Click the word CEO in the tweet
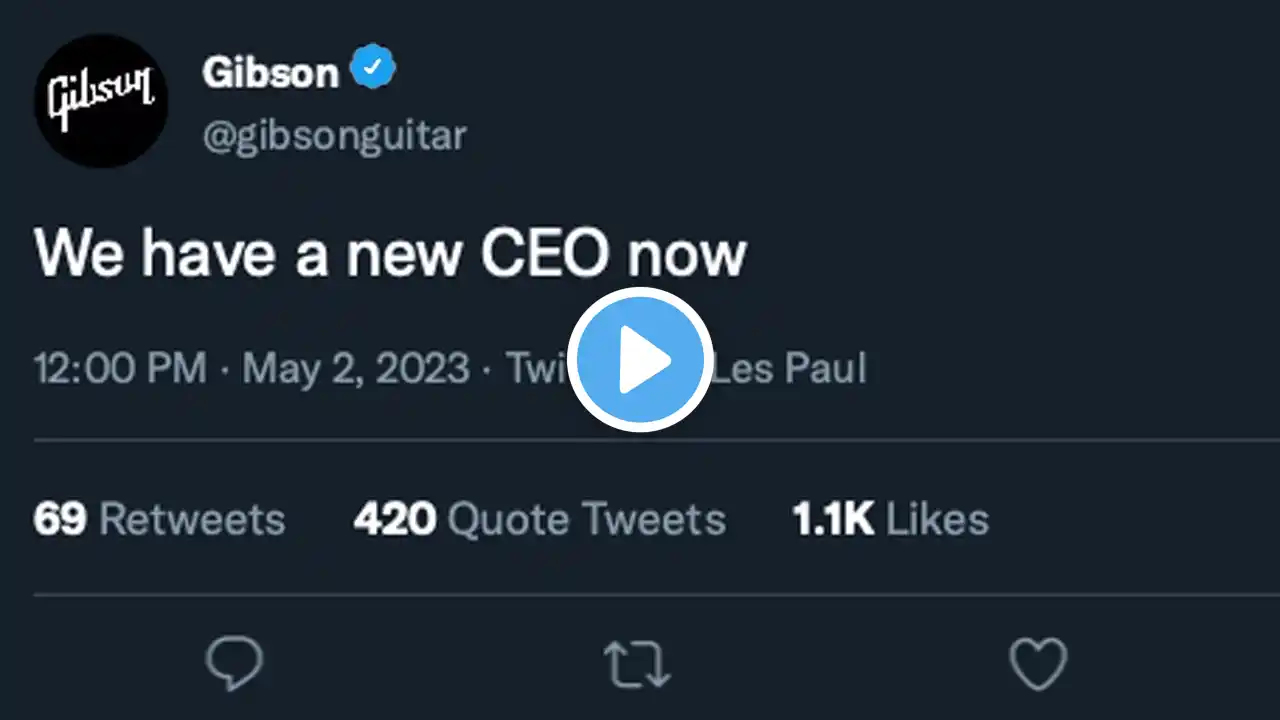The height and width of the screenshot is (720, 1280). click(x=544, y=255)
